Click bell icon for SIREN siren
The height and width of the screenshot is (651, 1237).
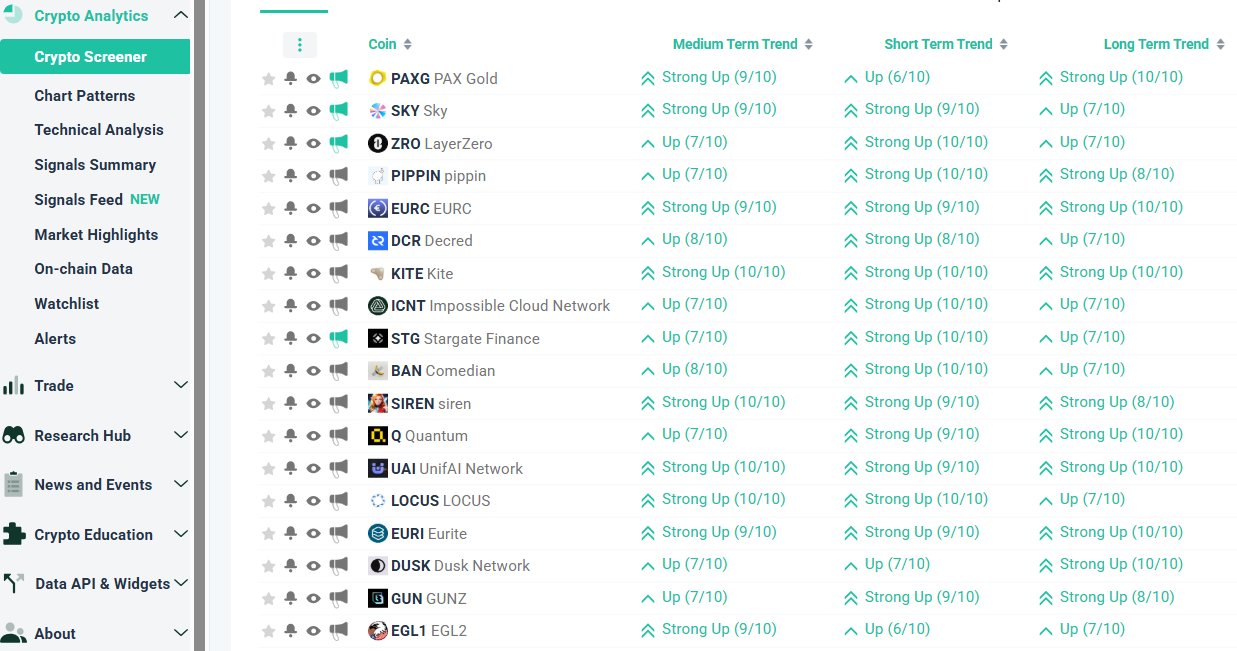[290, 404]
